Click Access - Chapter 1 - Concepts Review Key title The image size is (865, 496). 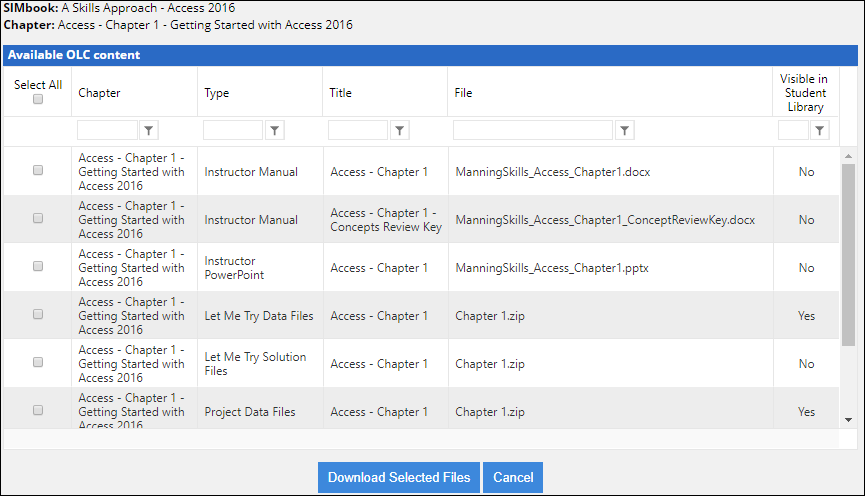[x=386, y=220]
